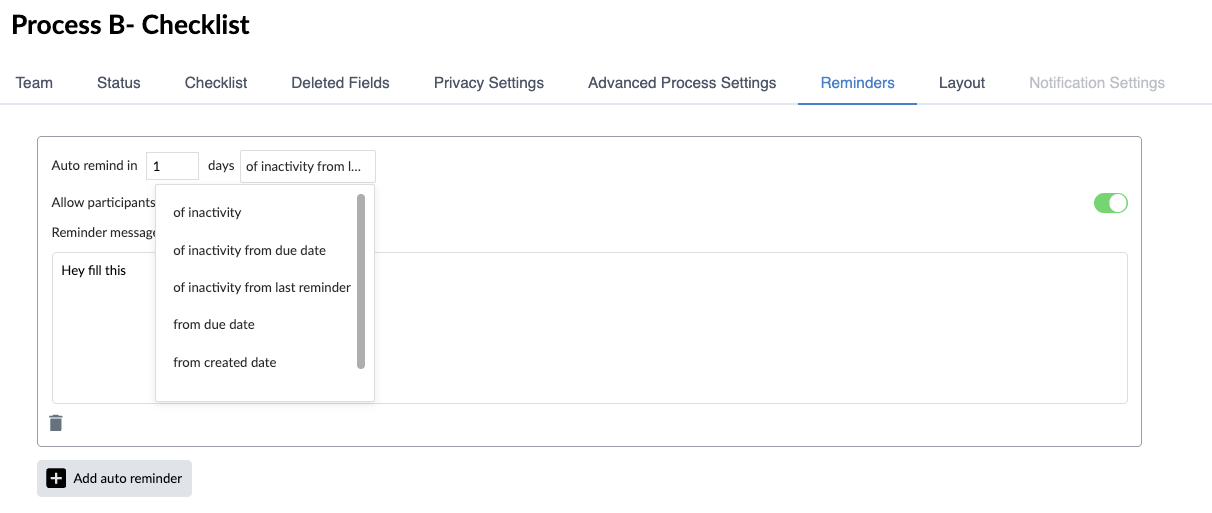Select 'of inactivity from last reminder'
This screenshot has width=1212, height=513.
(x=261, y=287)
